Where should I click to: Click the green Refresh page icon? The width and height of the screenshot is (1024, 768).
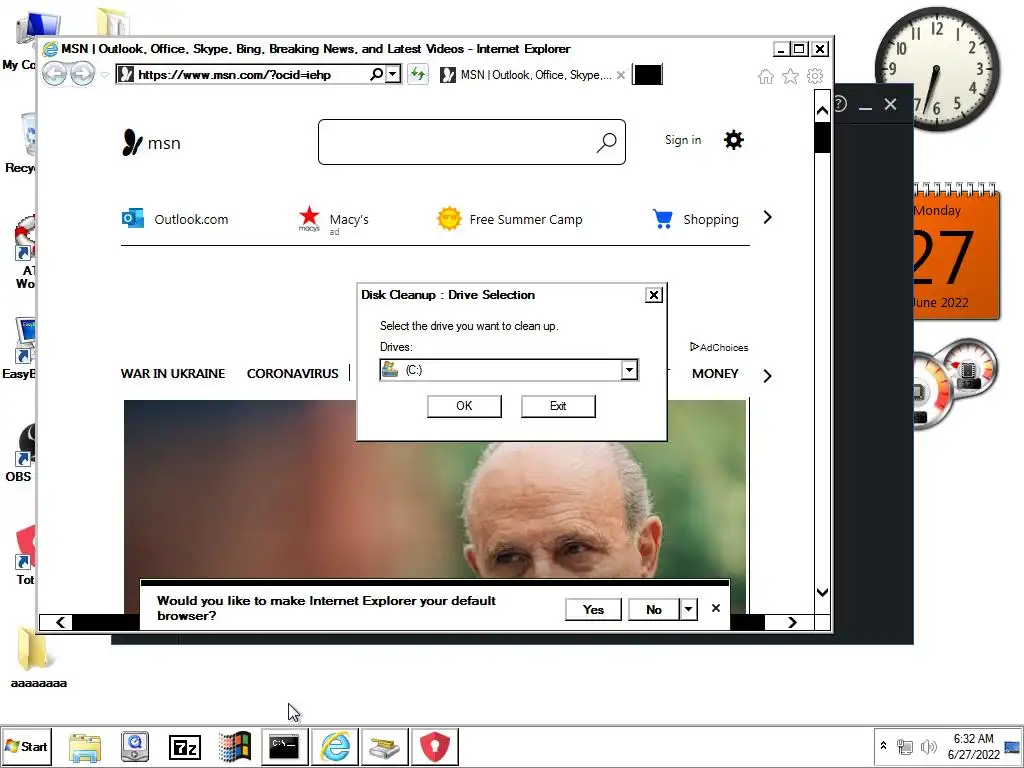click(x=418, y=74)
